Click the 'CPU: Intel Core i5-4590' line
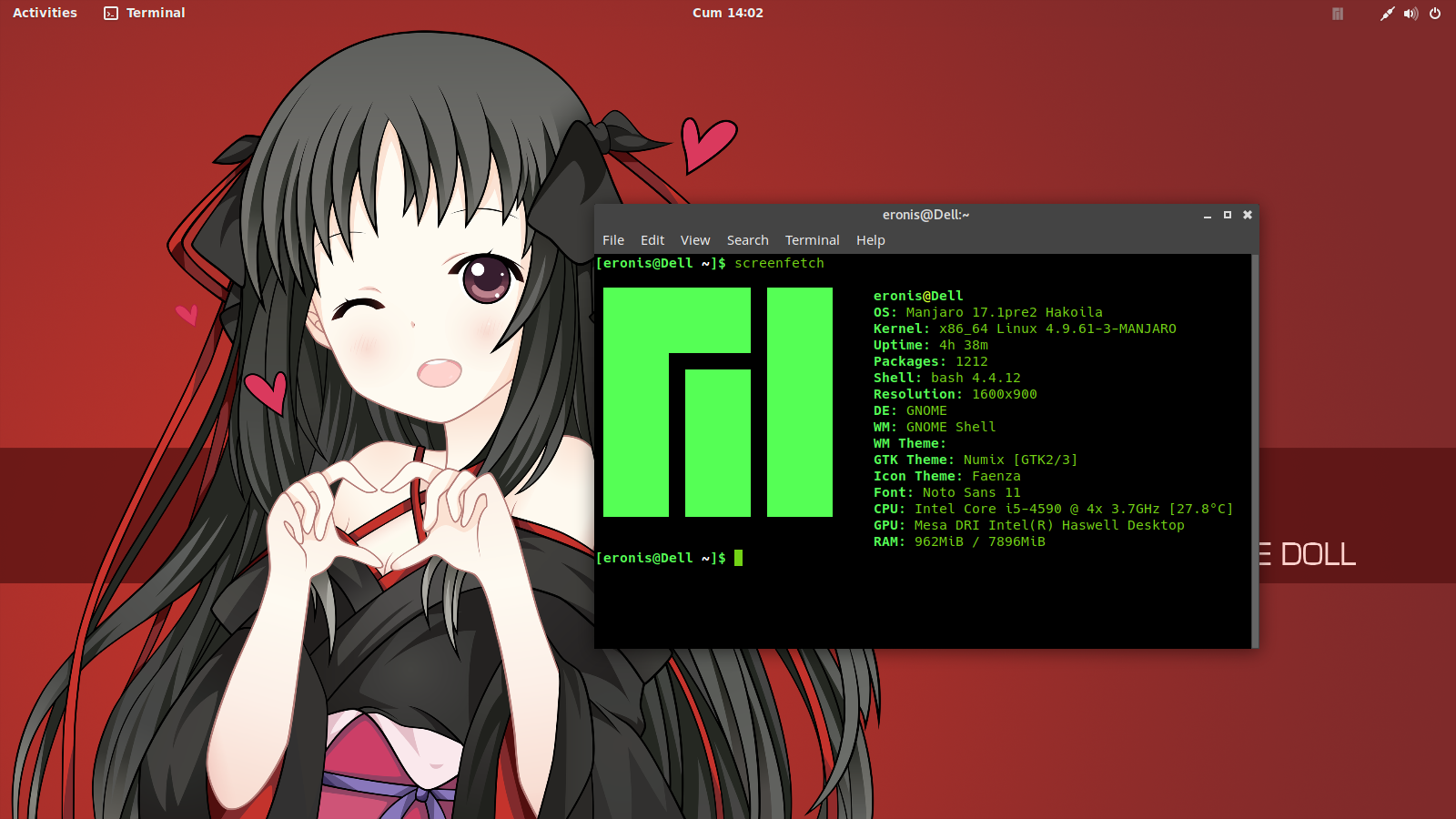 click(1054, 509)
